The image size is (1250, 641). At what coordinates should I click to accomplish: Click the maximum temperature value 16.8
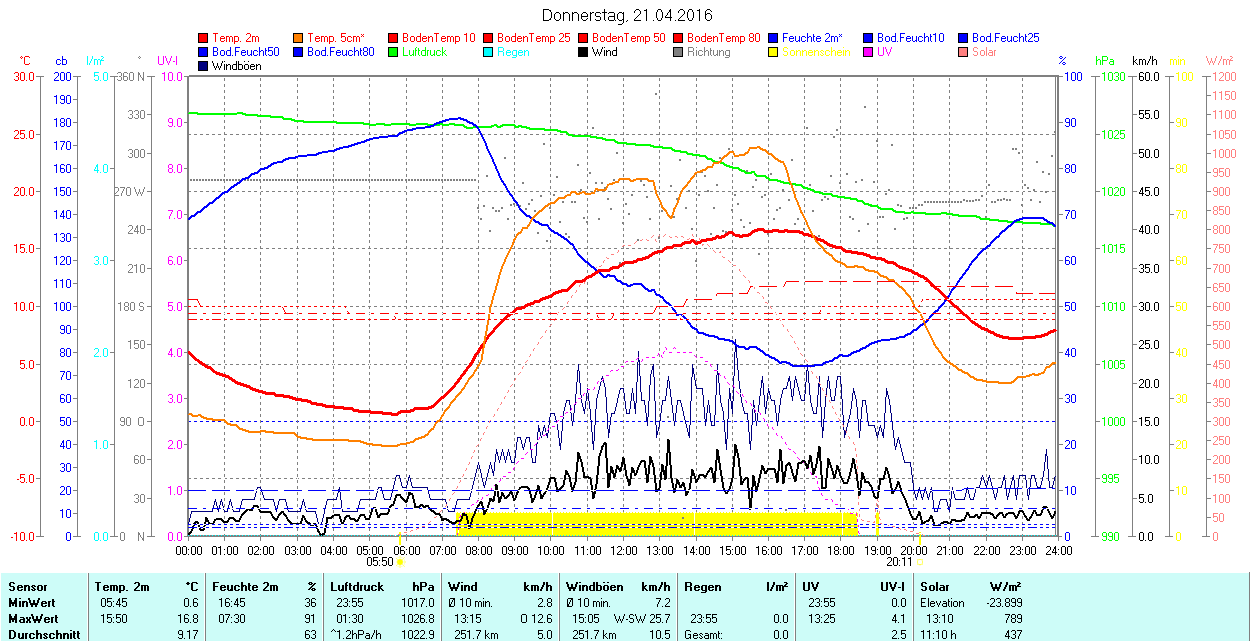coord(186,619)
